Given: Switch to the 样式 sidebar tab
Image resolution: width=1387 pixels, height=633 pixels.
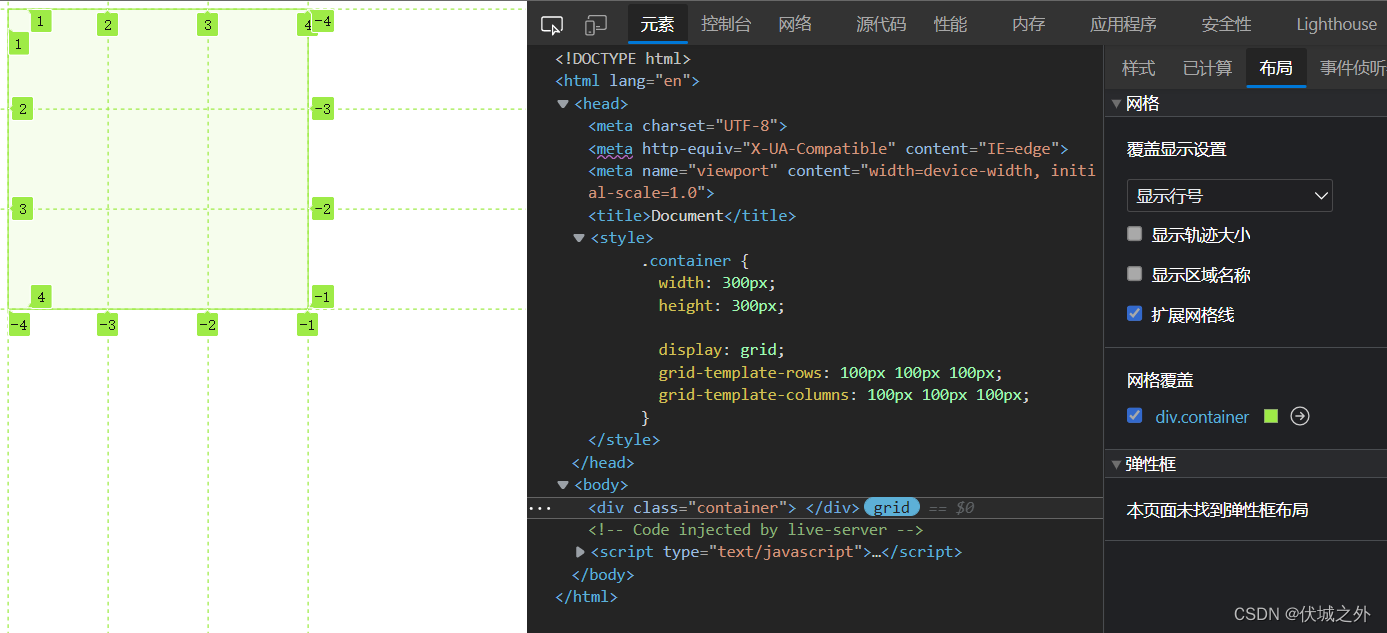Looking at the screenshot, I should point(1138,68).
